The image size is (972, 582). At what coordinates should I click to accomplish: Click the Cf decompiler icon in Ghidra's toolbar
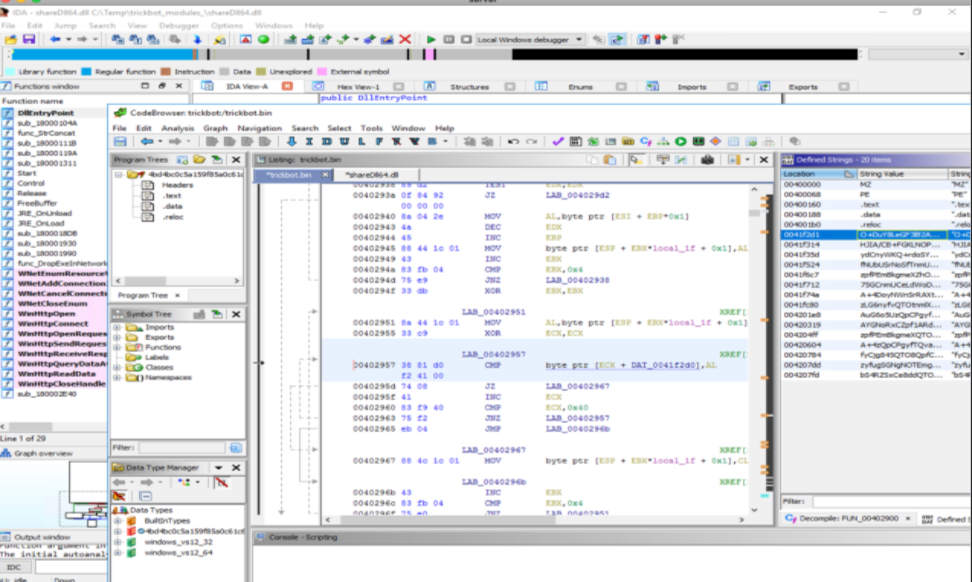(x=645, y=142)
